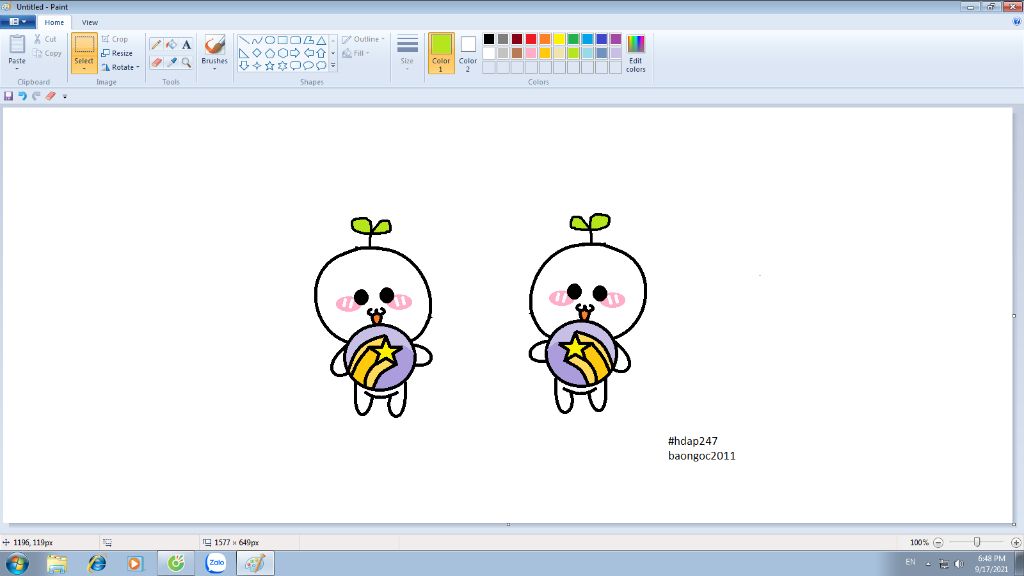Click the zoom slider thumb
Viewport: 1024px width, 576px height.
977,542
